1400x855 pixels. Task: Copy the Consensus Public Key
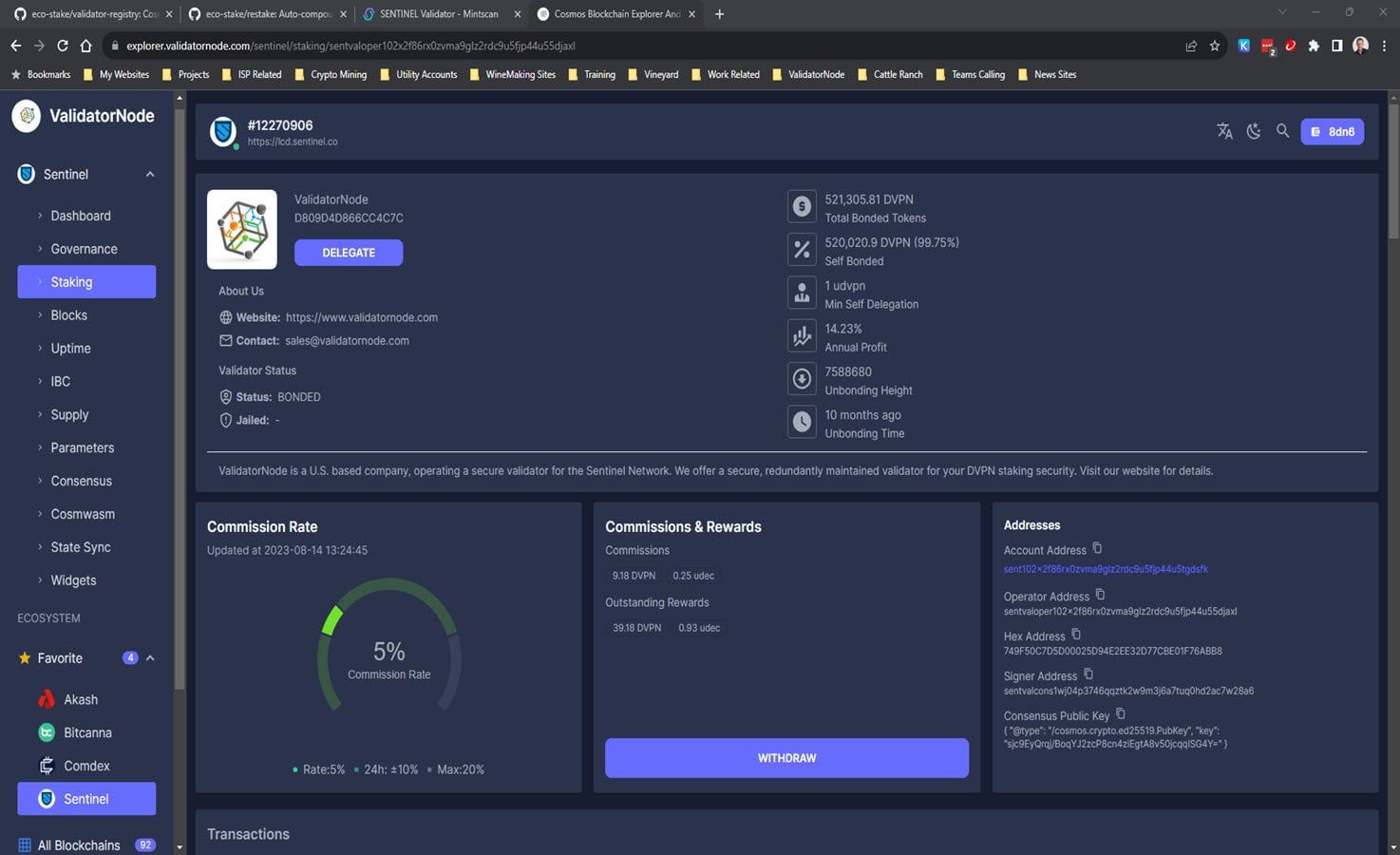pyautogui.click(x=1120, y=712)
